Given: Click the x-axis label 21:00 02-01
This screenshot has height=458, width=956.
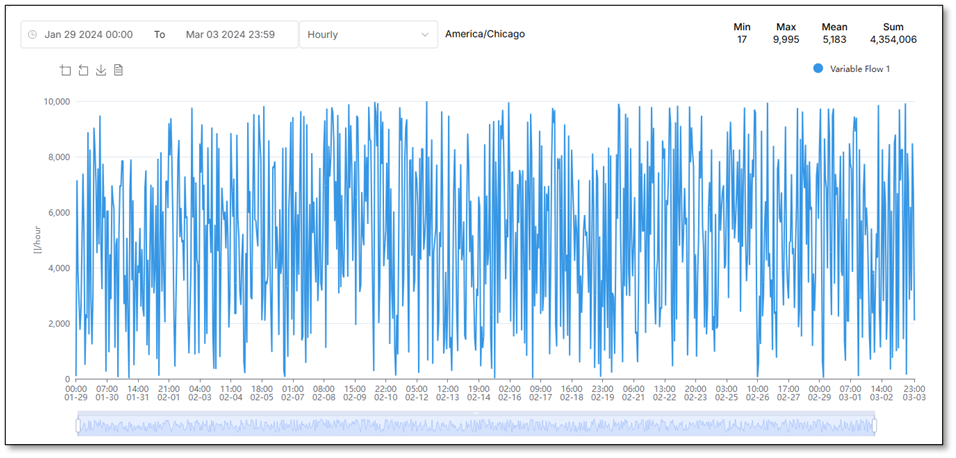Looking at the screenshot, I should pyautogui.click(x=169, y=393).
